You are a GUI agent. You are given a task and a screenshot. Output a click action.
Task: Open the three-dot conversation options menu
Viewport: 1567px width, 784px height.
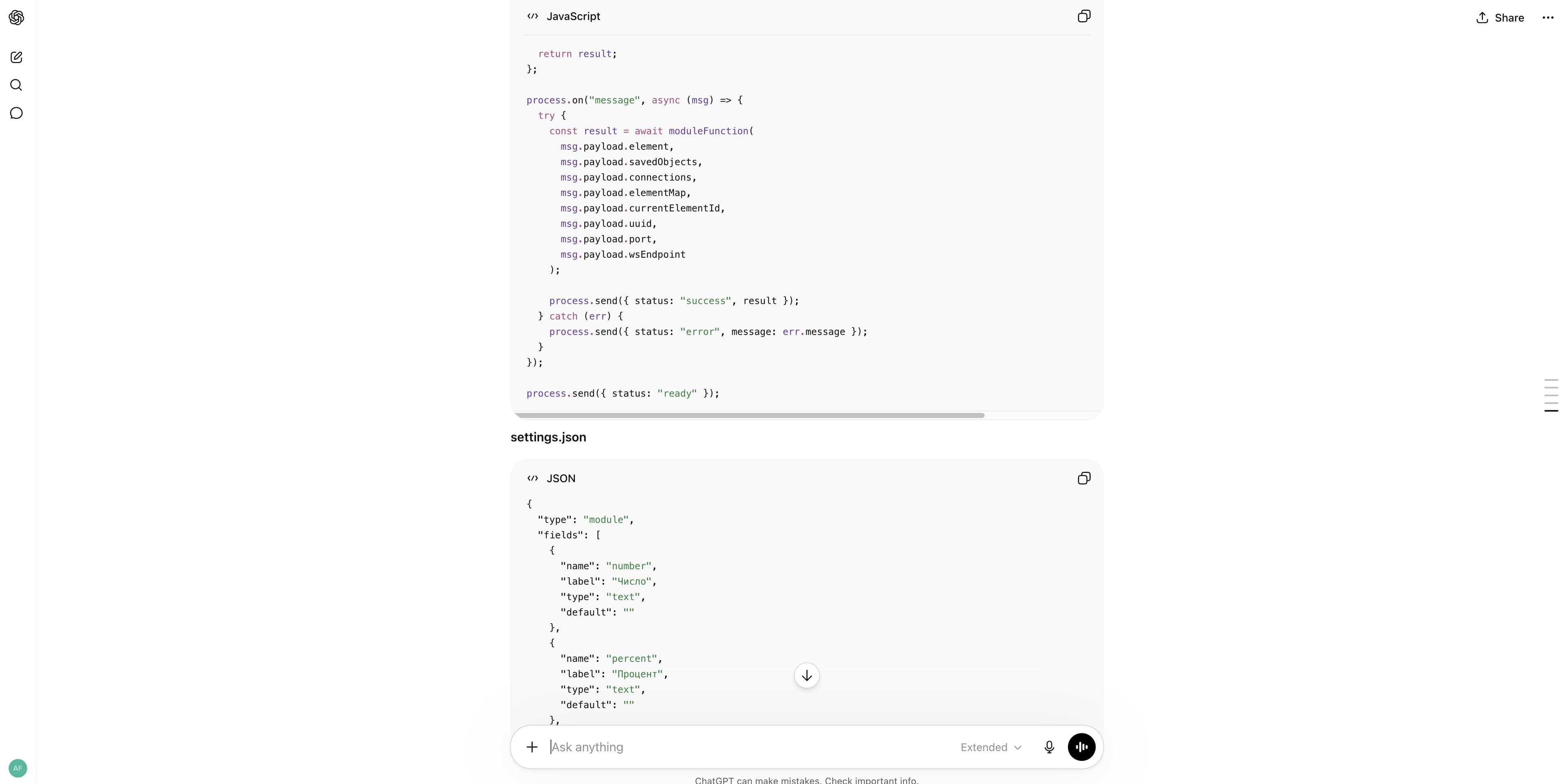(1547, 18)
